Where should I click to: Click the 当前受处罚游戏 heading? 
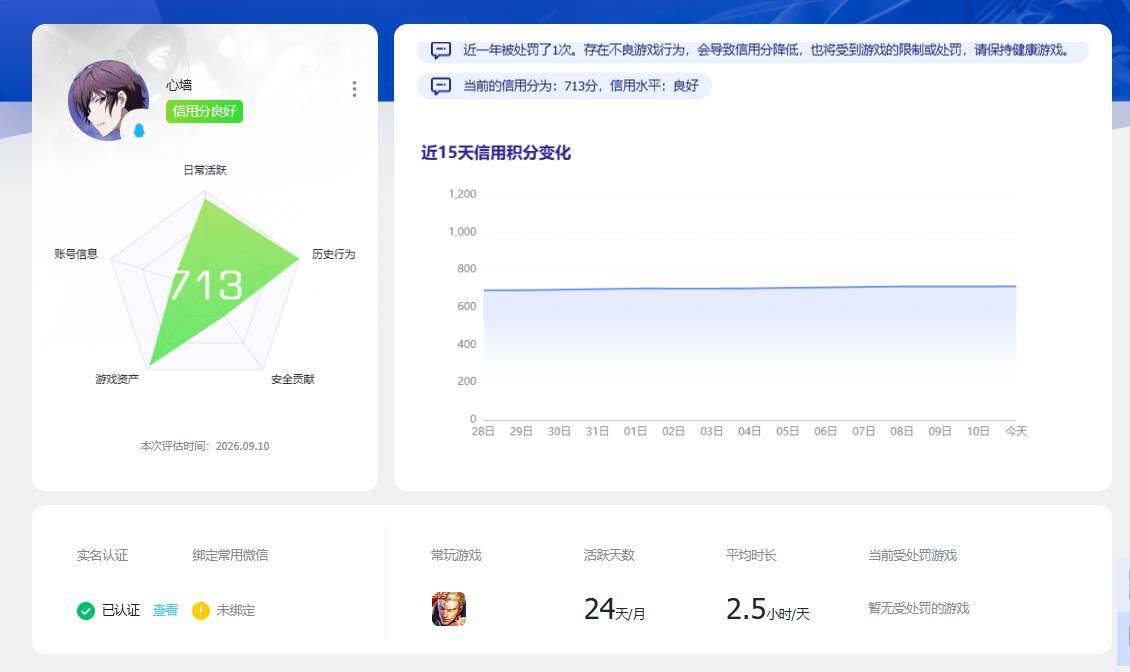(x=912, y=555)
